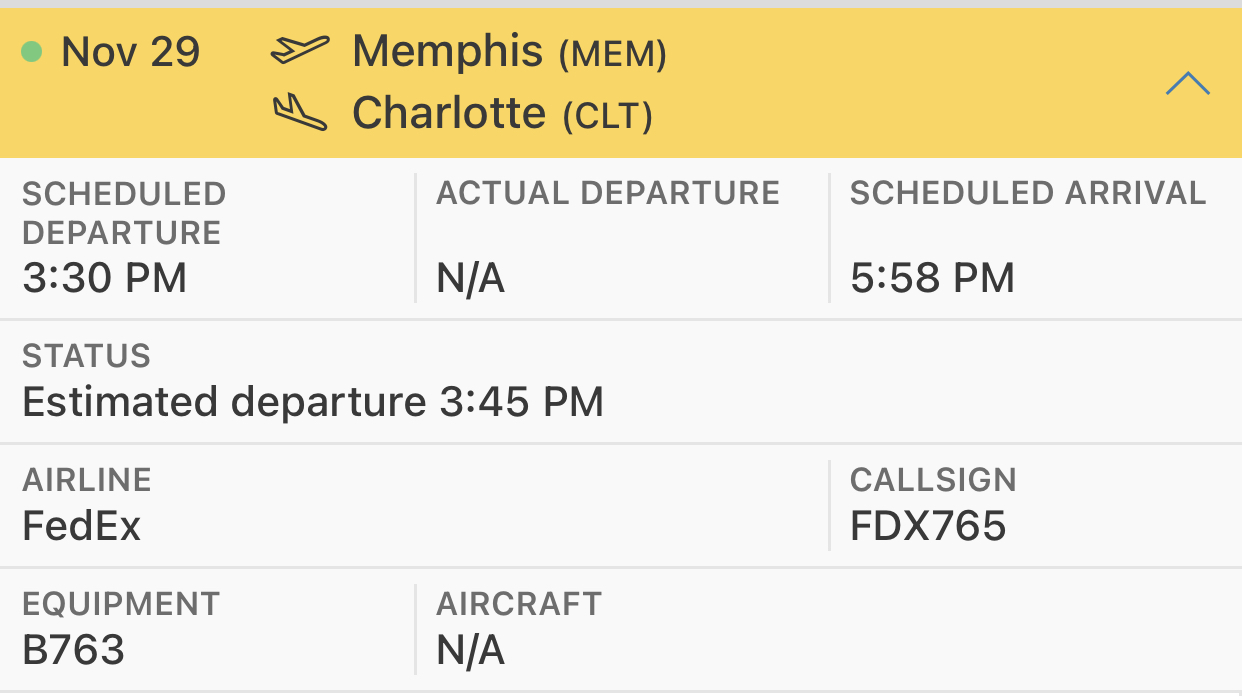
Task: Tap the scheduled departure 3:30 PM
Action: [x=104, y=277]
